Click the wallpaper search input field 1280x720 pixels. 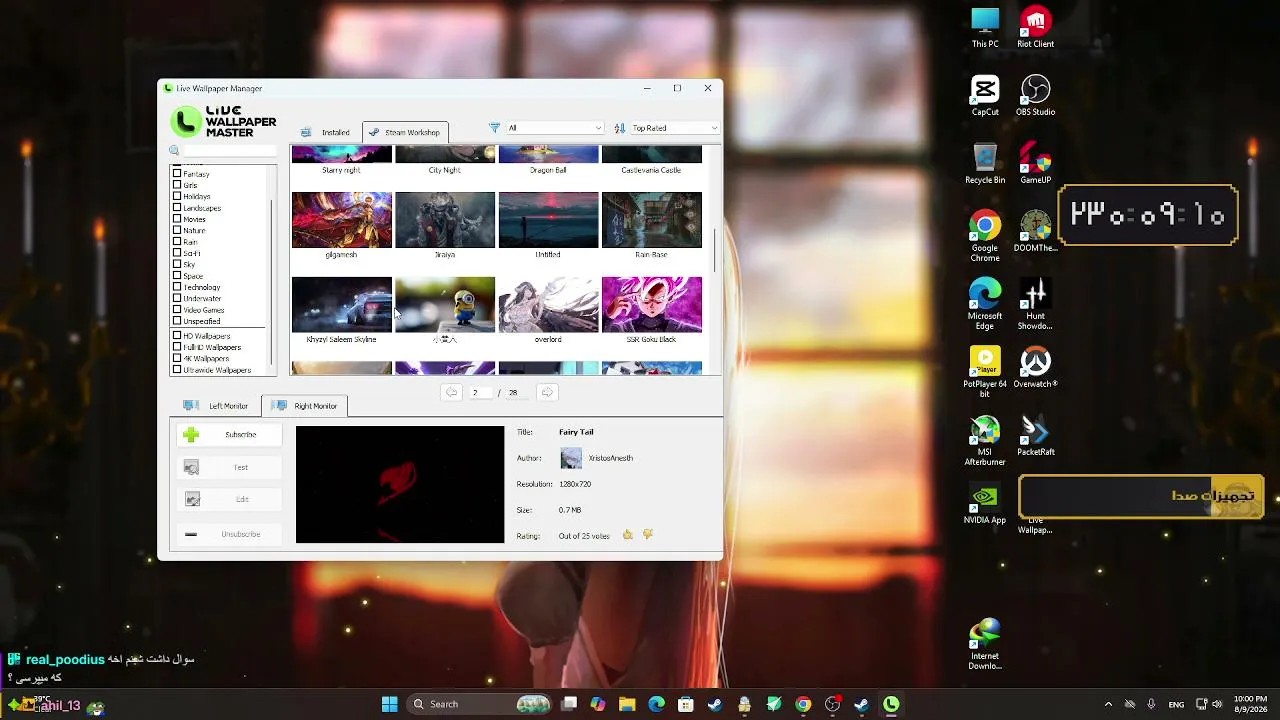click(x=229, y=151)
